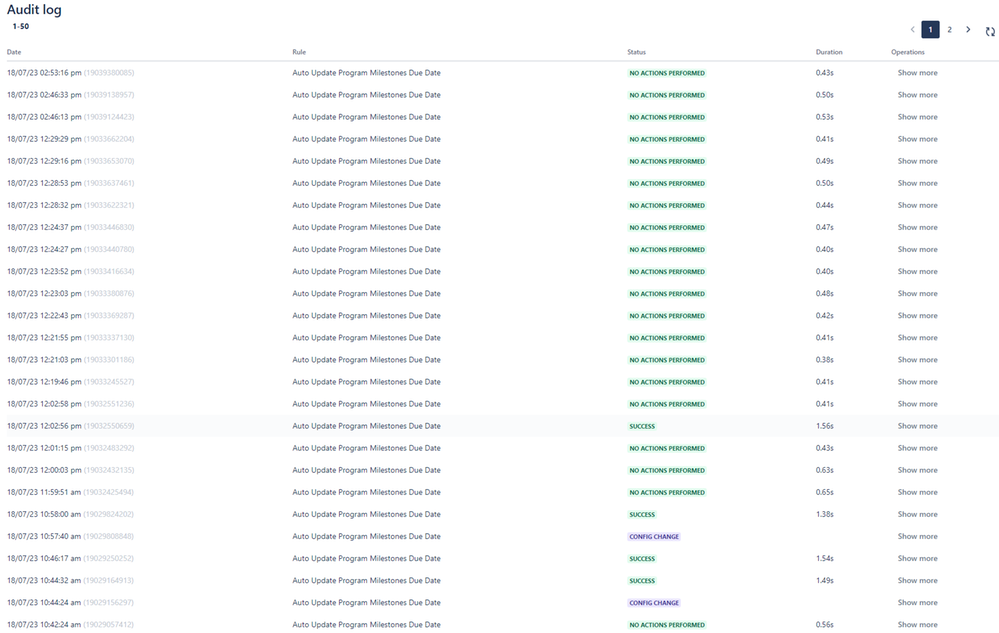The image size is (999, 633).
Task: Go to the next page arrow
Action: click(968, 29)
